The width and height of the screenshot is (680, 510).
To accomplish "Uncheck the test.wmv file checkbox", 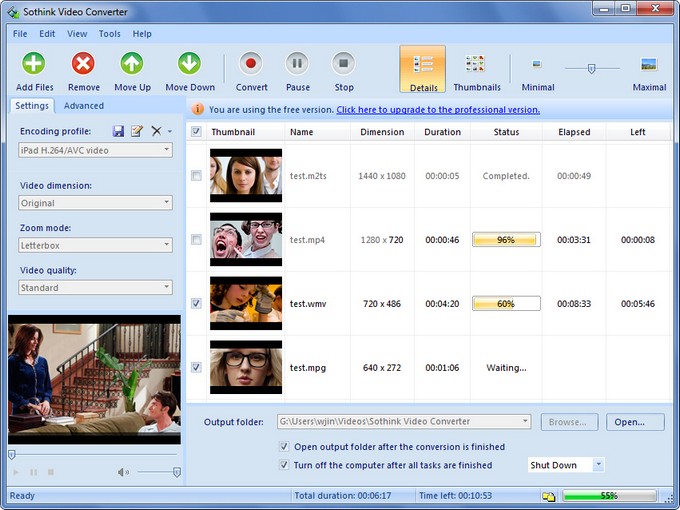I will (196, 304).
